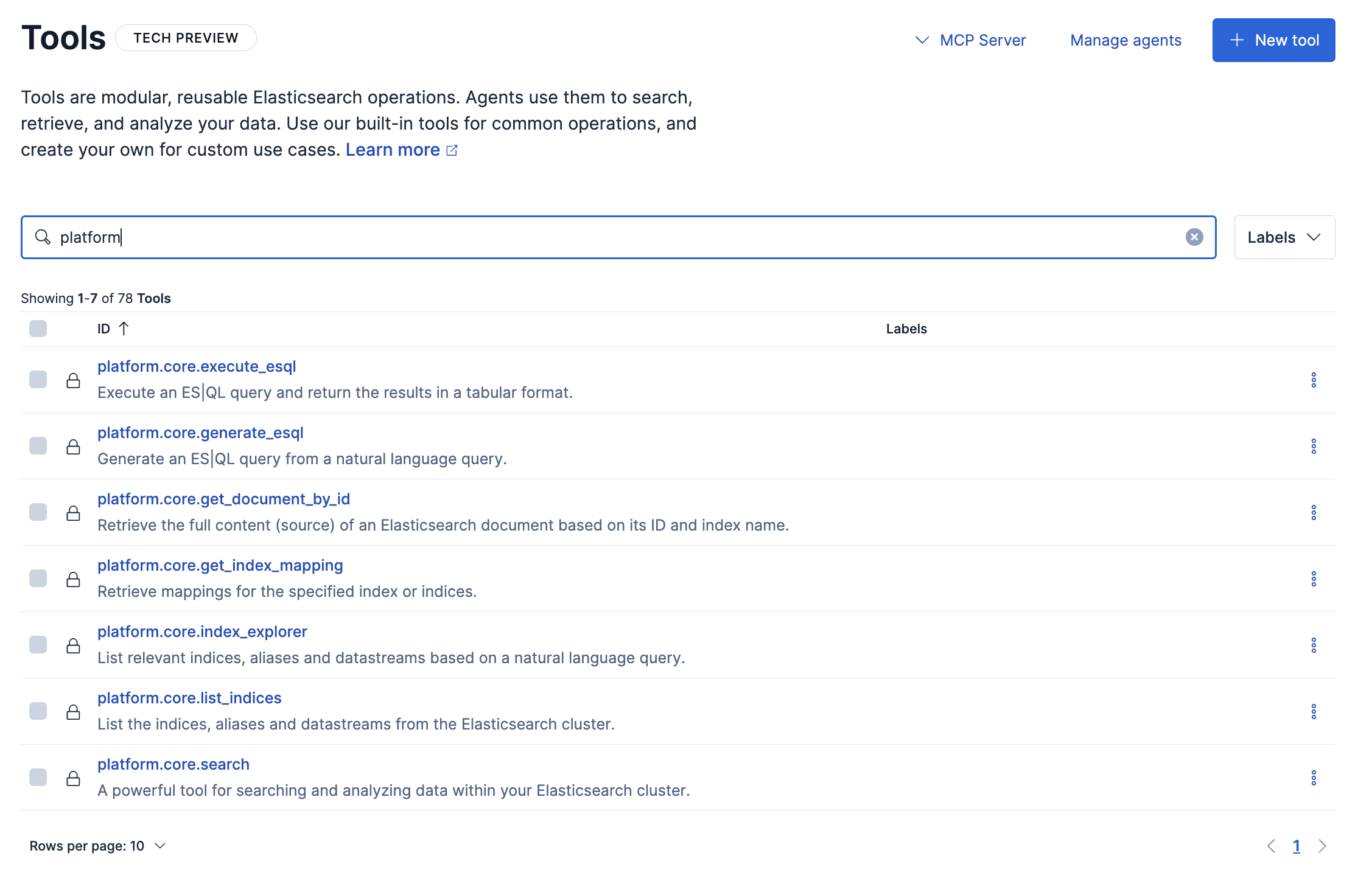This screenshot has width=1372, height=881.
Task: Check the platform.core.get_index_mapping row checkbox
Action: [38, 579]
